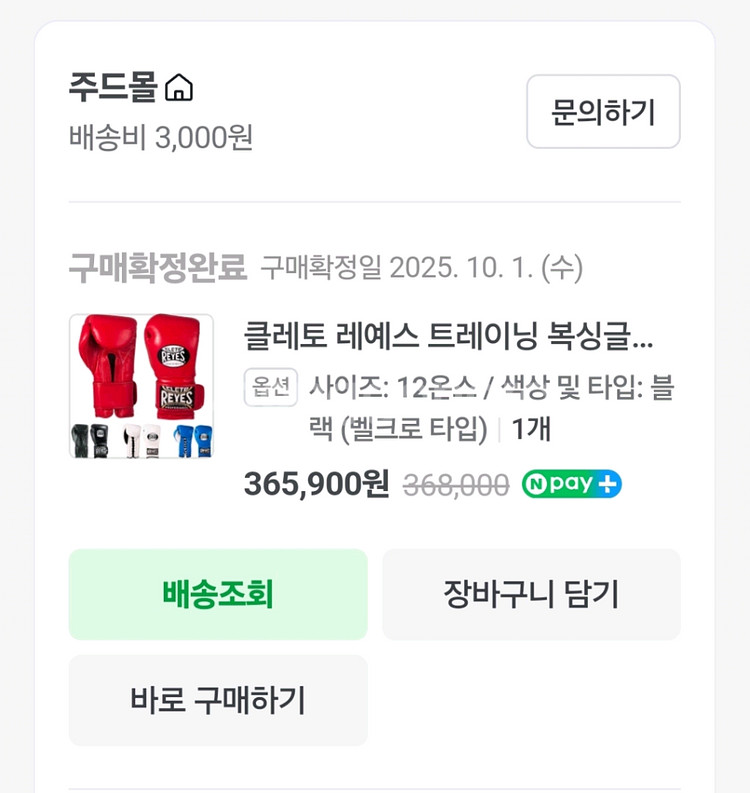Click the 주드몰 store name
Viewport: 750px width, 793px height.
113,88
